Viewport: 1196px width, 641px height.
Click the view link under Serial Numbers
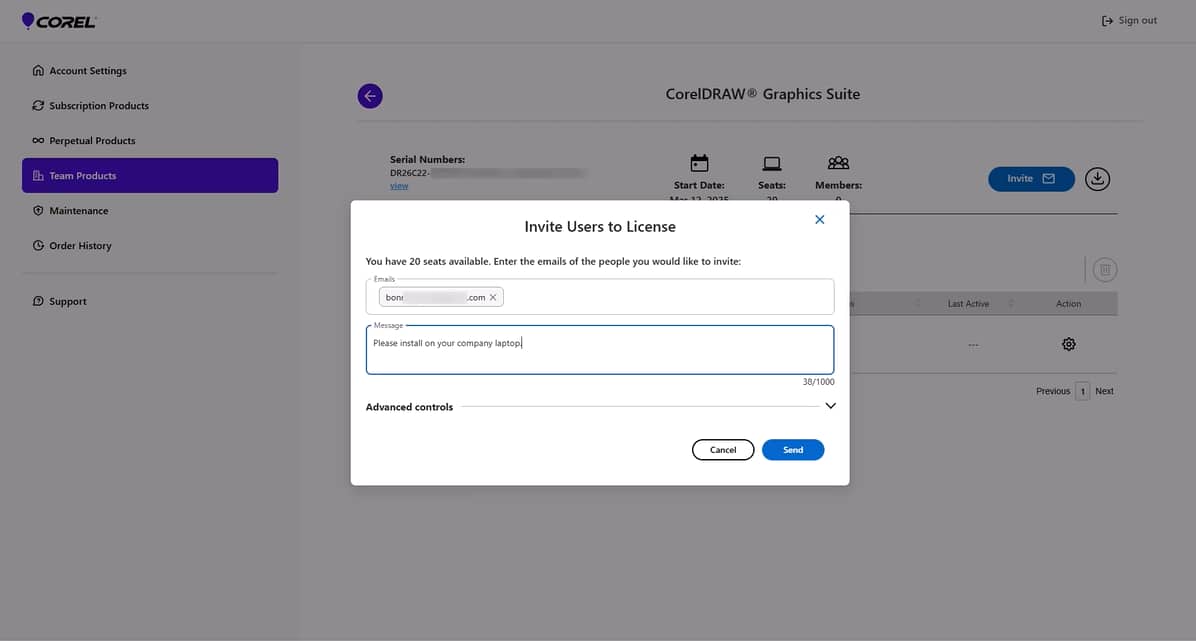point(399,185)
